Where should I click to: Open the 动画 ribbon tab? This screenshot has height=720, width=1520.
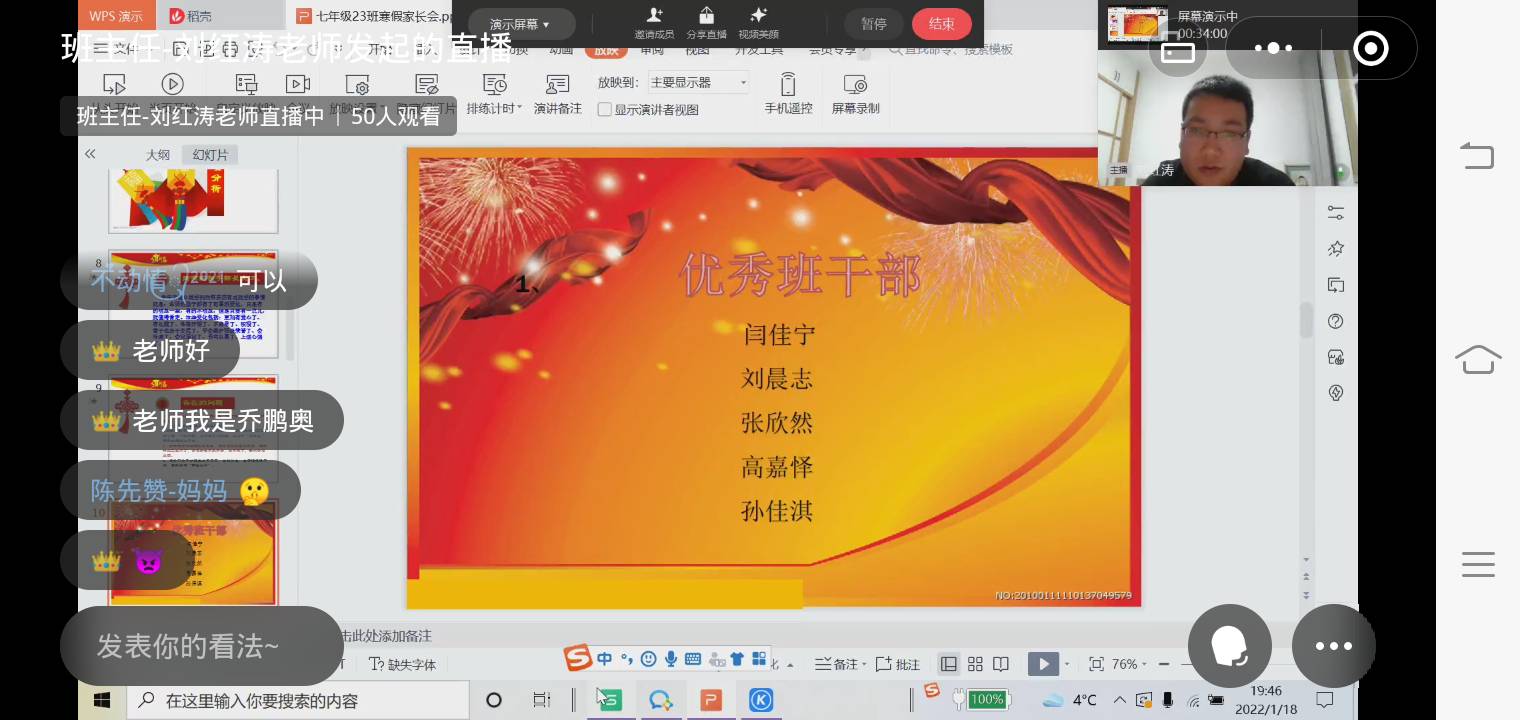pos(562,50)
